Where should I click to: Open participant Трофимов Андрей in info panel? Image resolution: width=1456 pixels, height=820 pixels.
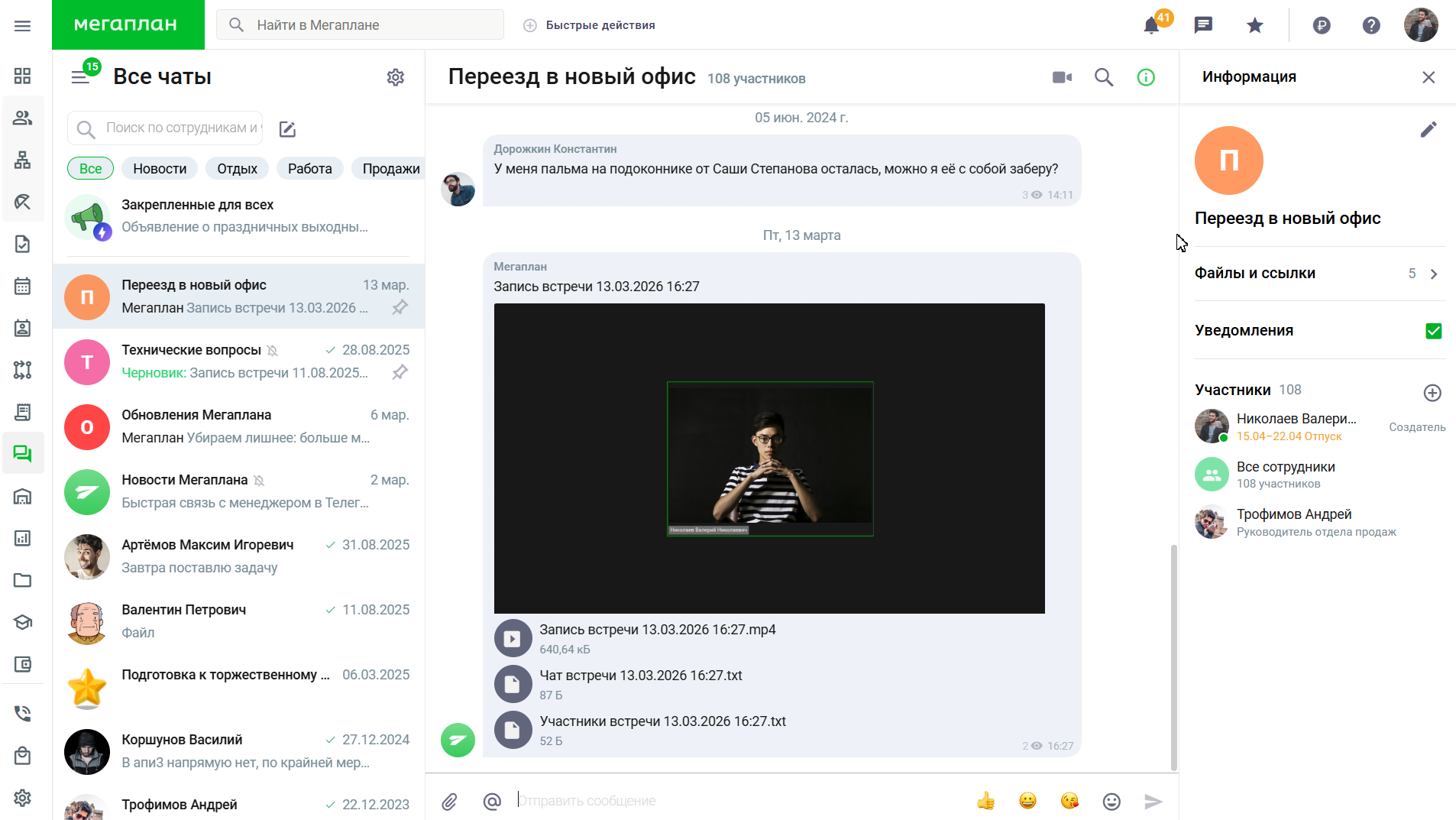(1320, 522)
